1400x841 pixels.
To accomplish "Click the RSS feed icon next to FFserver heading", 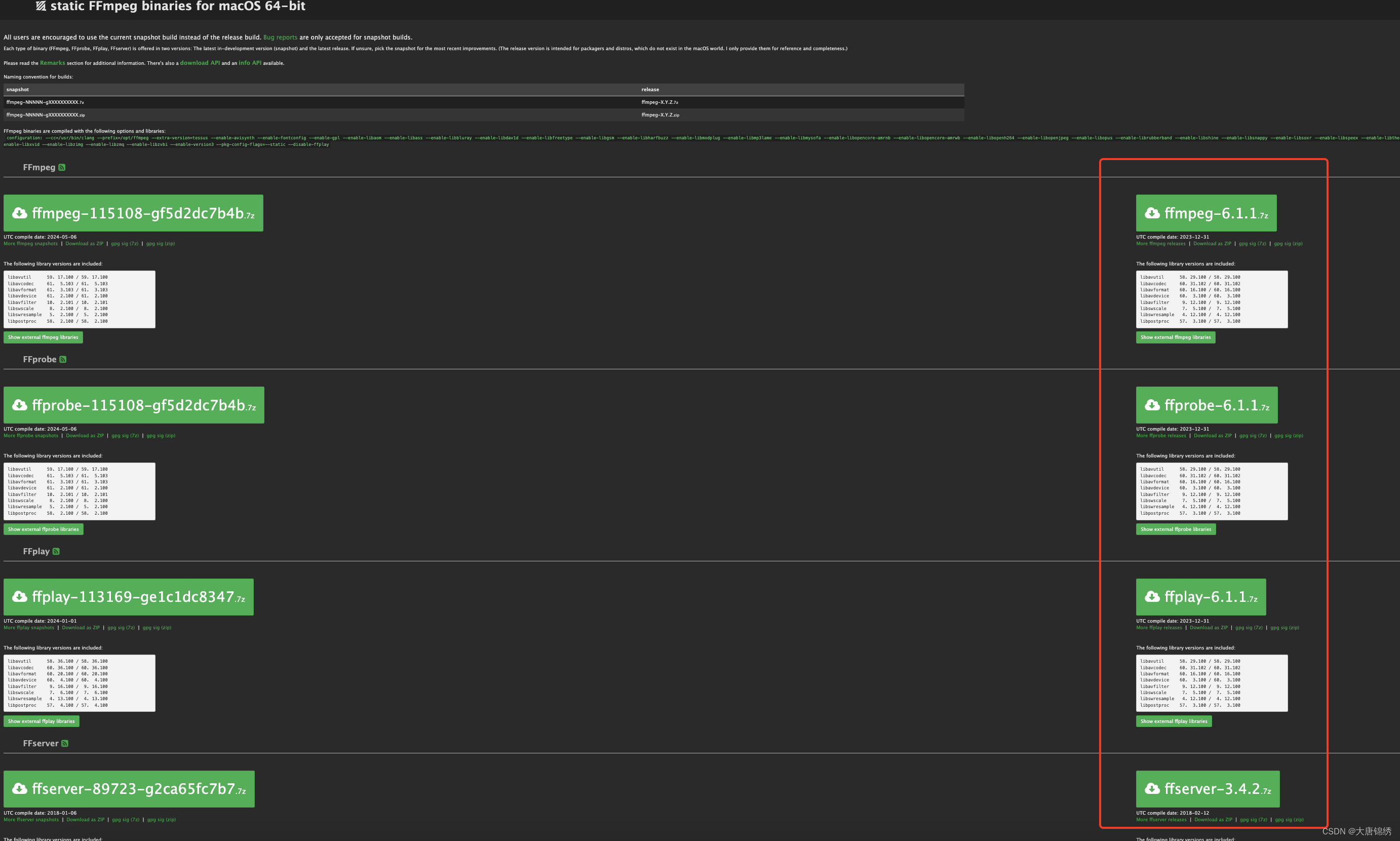I will pos(66,743).
